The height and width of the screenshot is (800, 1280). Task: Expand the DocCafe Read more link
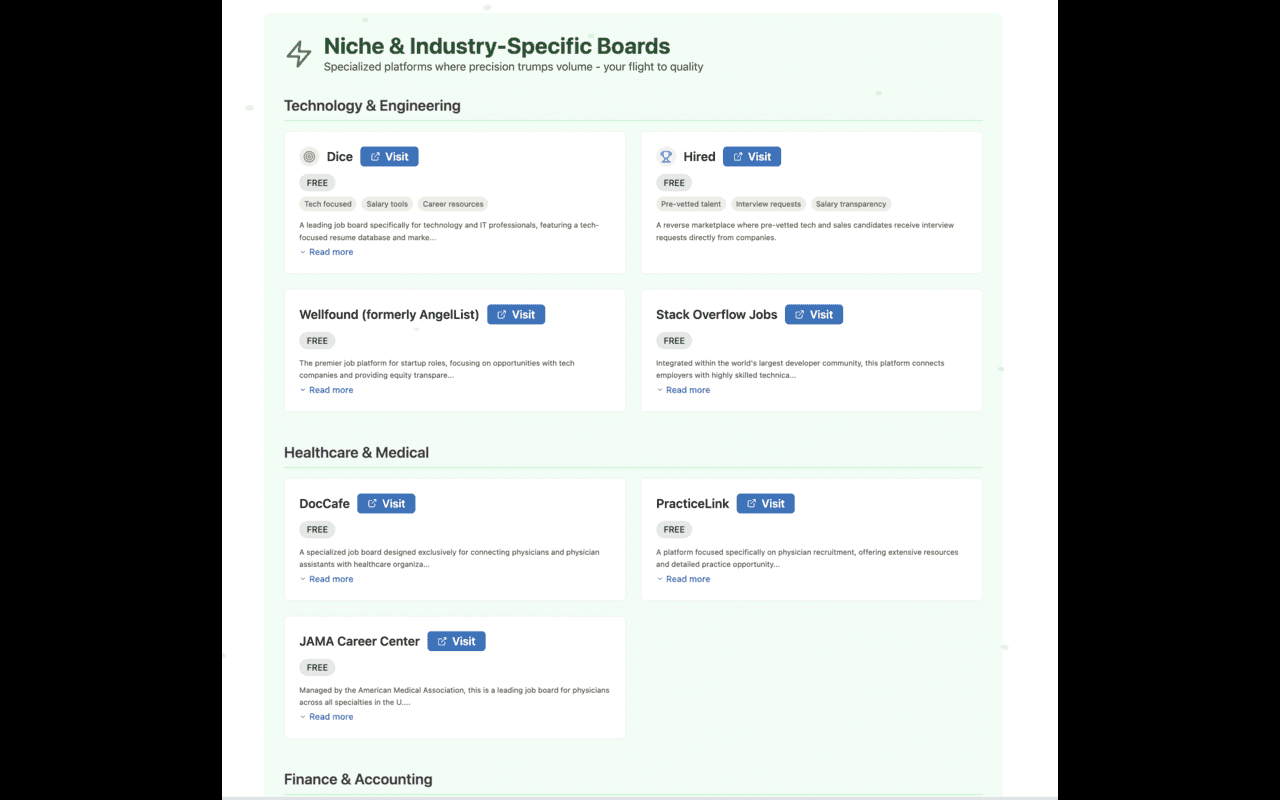(330, 579)
